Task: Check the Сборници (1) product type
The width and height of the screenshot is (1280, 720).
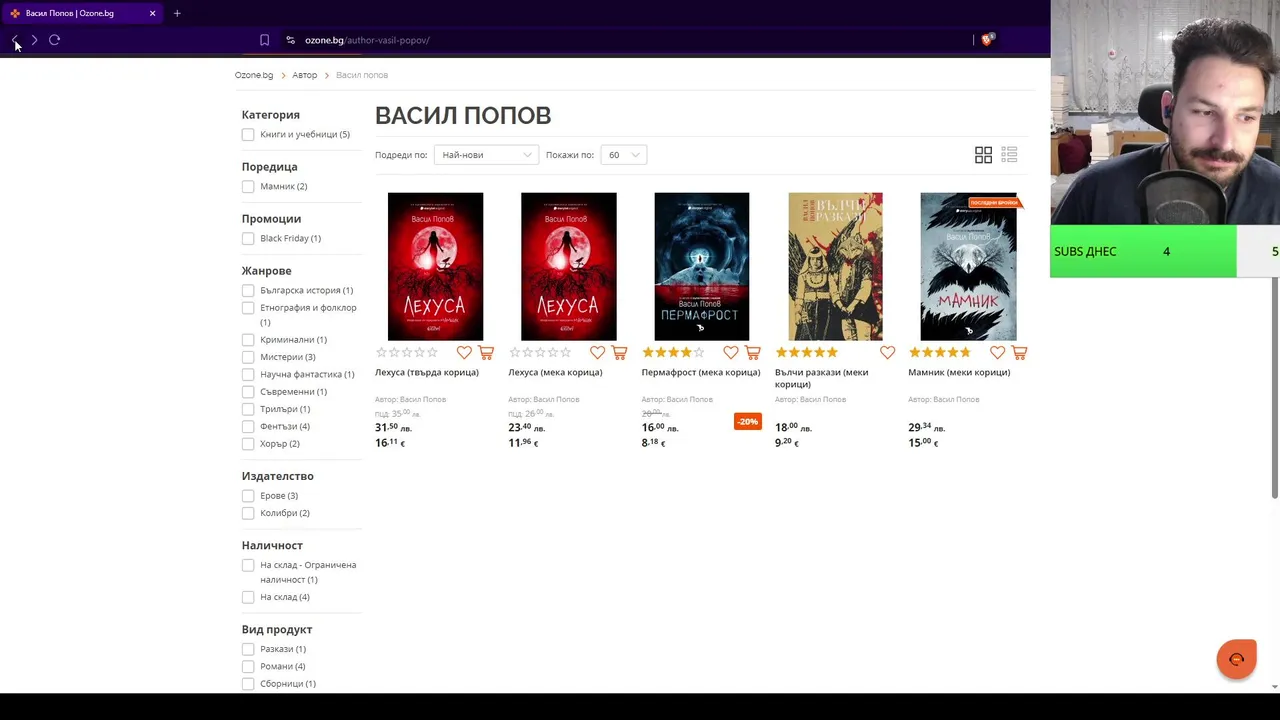Action: click(x=248, y=684)
